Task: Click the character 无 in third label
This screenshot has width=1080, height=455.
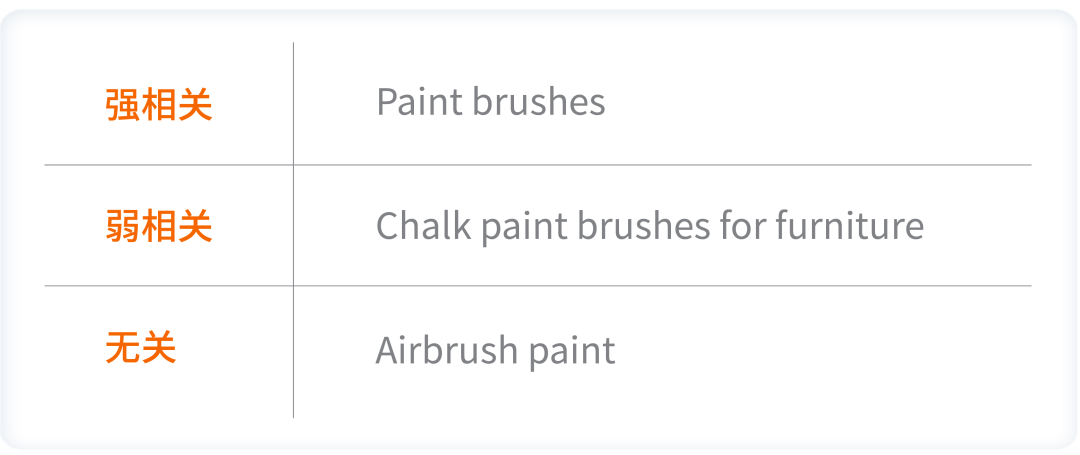Action: [x=123, y=349]
